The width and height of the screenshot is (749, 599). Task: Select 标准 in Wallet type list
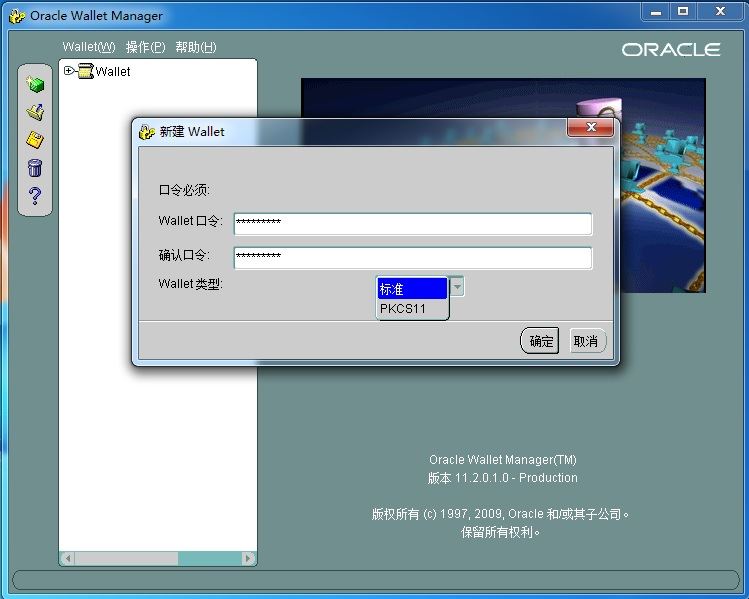[x=413, y=289]
